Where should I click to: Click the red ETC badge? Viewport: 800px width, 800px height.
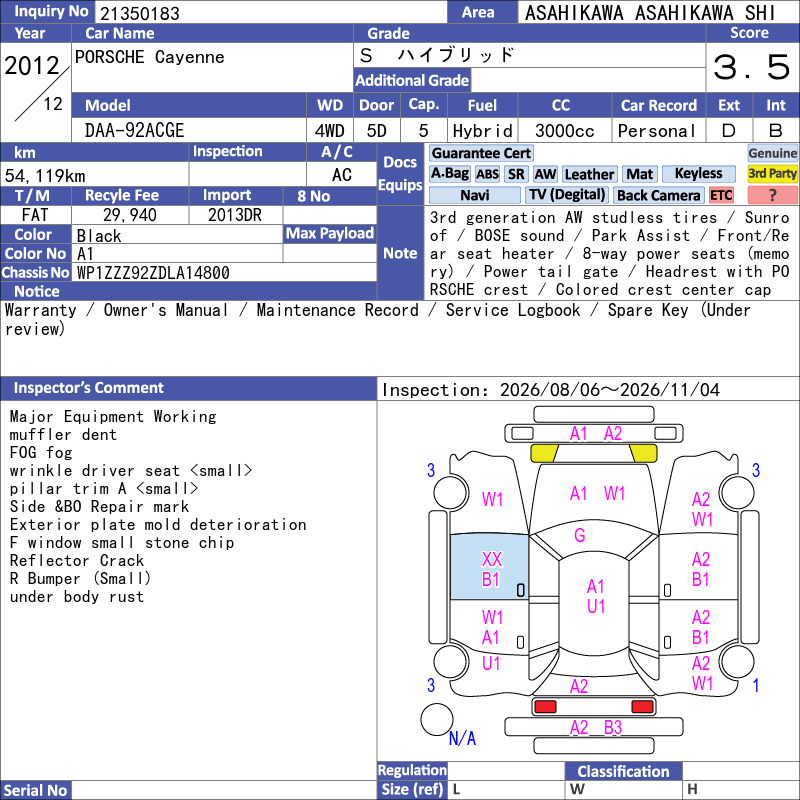click(x=720, y=195)
